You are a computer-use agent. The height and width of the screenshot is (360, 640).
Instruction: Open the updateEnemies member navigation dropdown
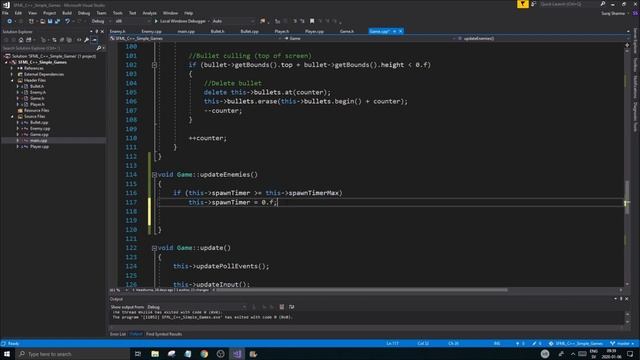[541, 38]
